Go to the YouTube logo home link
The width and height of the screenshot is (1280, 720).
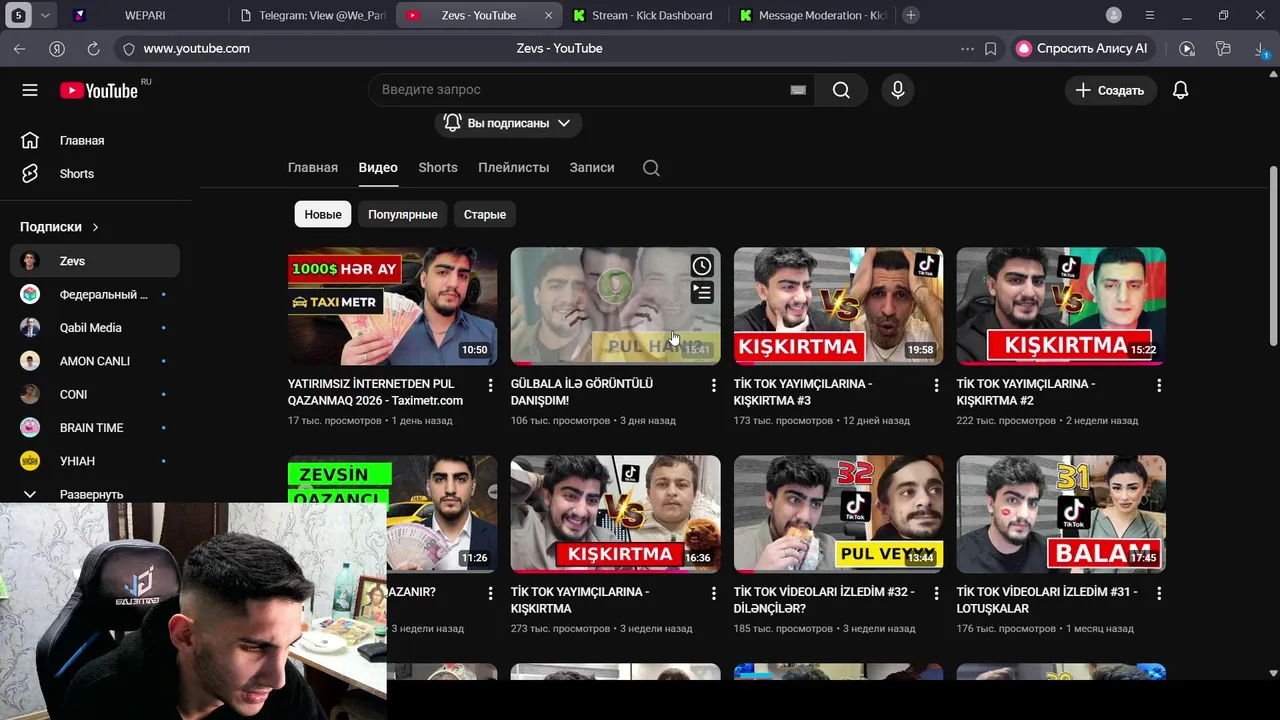point(99,90)
